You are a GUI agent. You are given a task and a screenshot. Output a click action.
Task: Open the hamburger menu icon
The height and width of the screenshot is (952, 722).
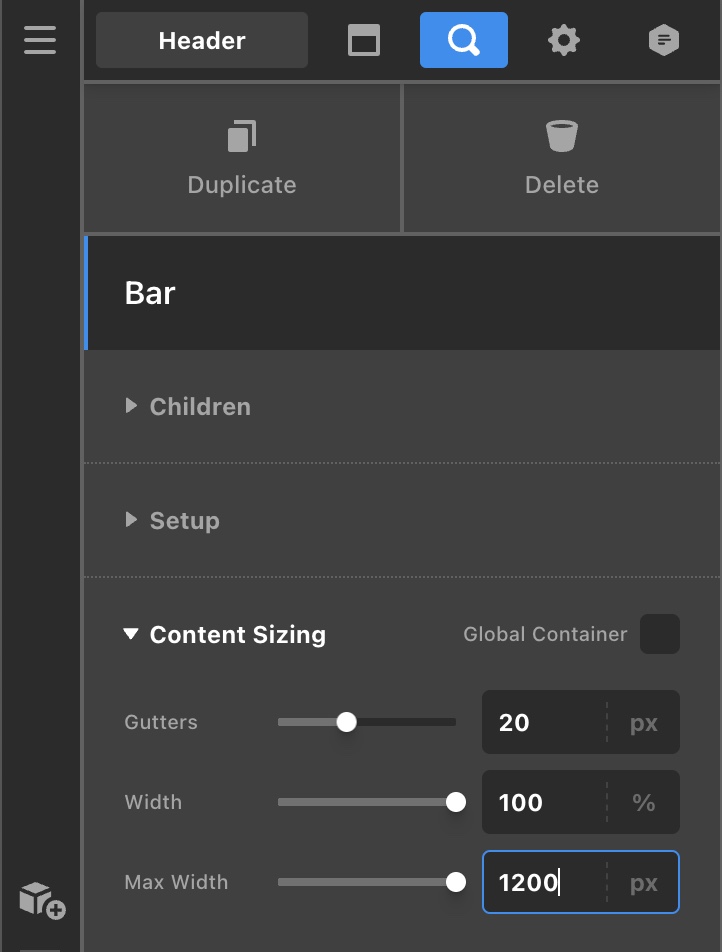click(40, 40)
